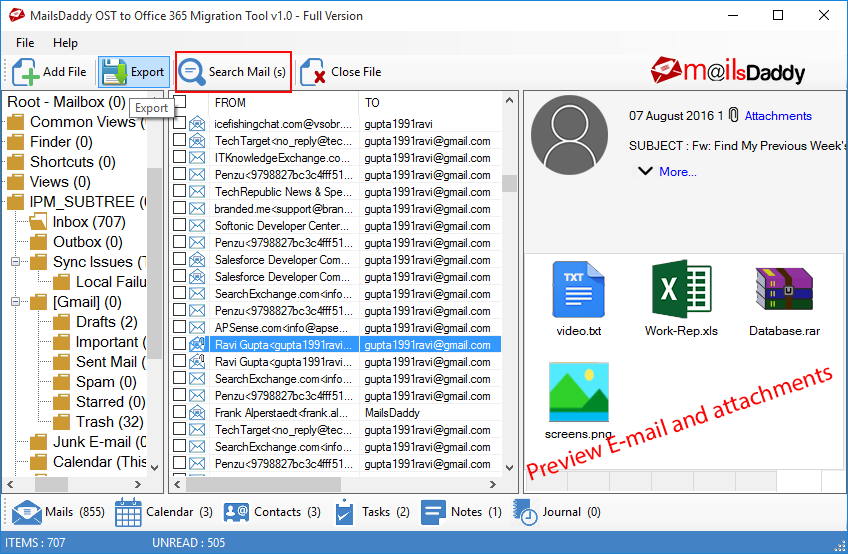The image size is (848, 554).
Task: Click mail list horizontal scrollbar thumb
Action: click(x=263, y=484)
